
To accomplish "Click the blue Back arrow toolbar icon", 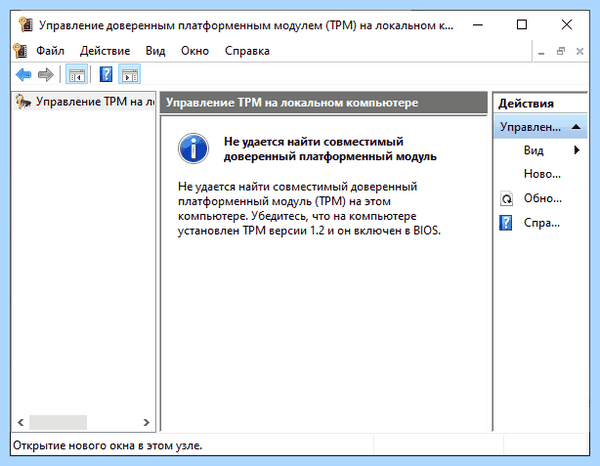I will tap(23, 74).
